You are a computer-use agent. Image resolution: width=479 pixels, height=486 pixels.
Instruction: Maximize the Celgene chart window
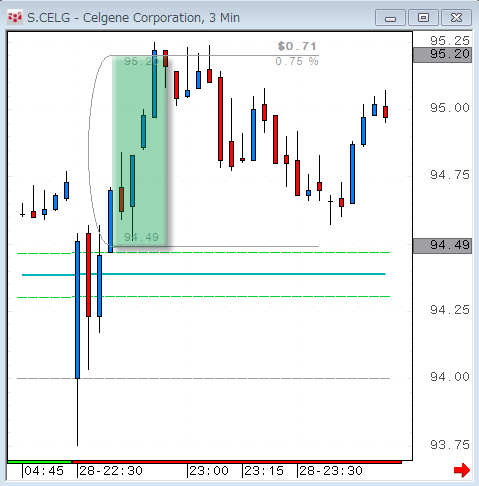[x=423, y=18]
